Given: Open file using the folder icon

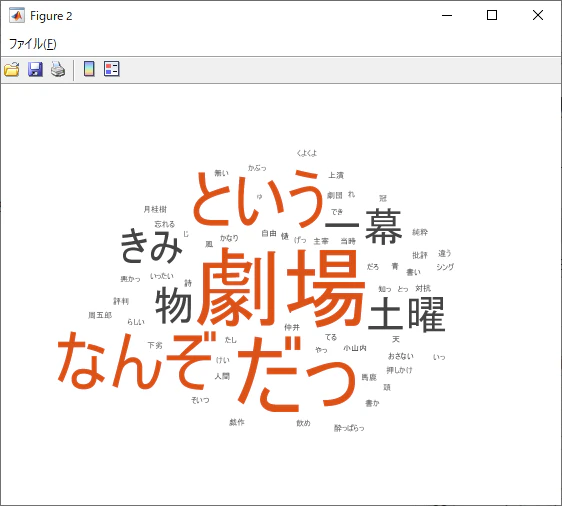Looking at the screenshot, I should (x=12, y=69).
